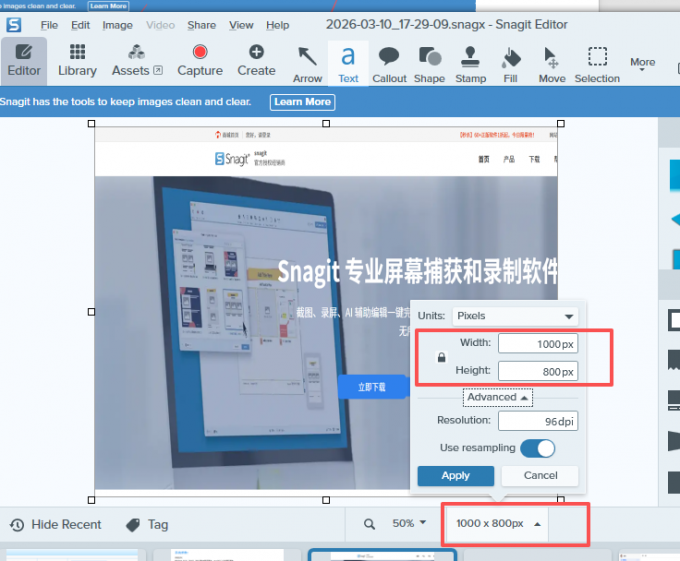Open the Units dropdown

[x=515, y=316]
